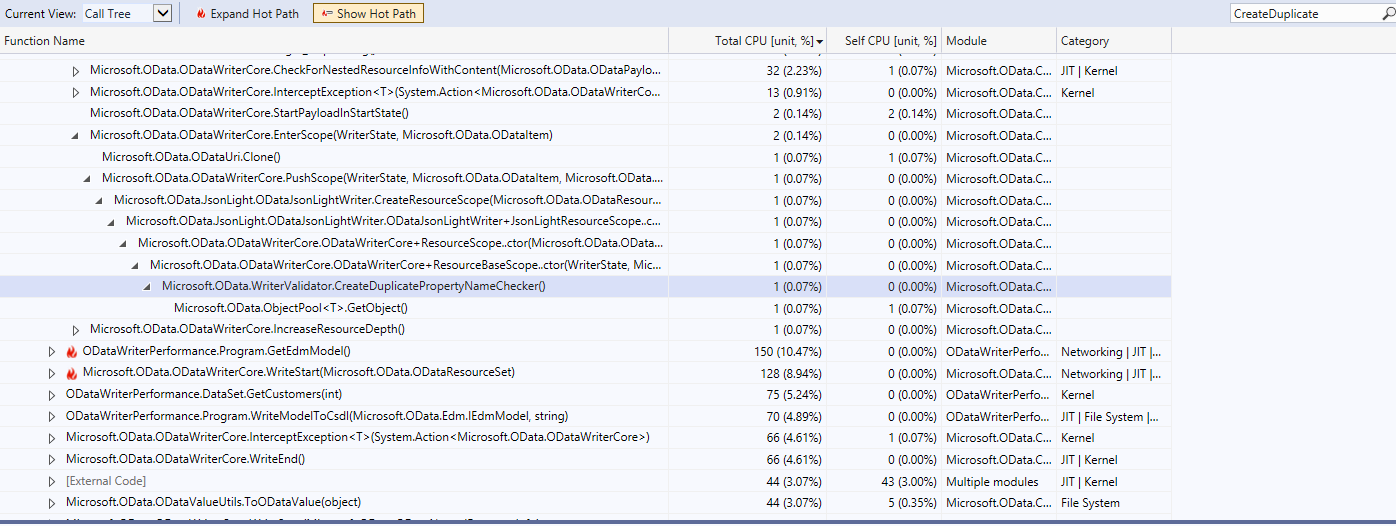Expand the WriteModelToCsdl row
Image resolution: width=1396 pixels, height=526 pixels.
click(x=52, y=417)
